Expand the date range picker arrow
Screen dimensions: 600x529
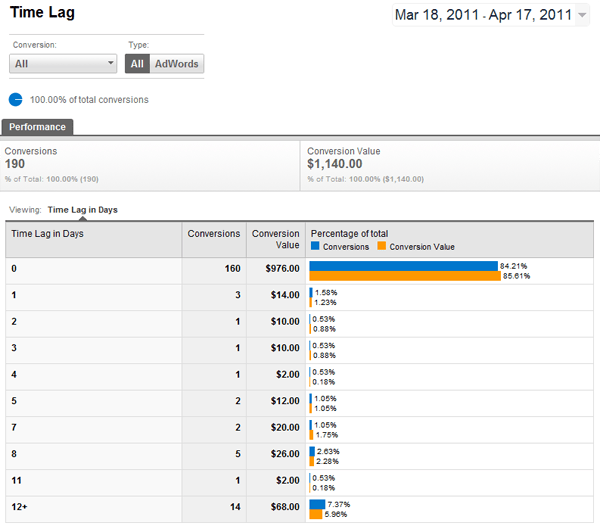[x=583, y=16]
